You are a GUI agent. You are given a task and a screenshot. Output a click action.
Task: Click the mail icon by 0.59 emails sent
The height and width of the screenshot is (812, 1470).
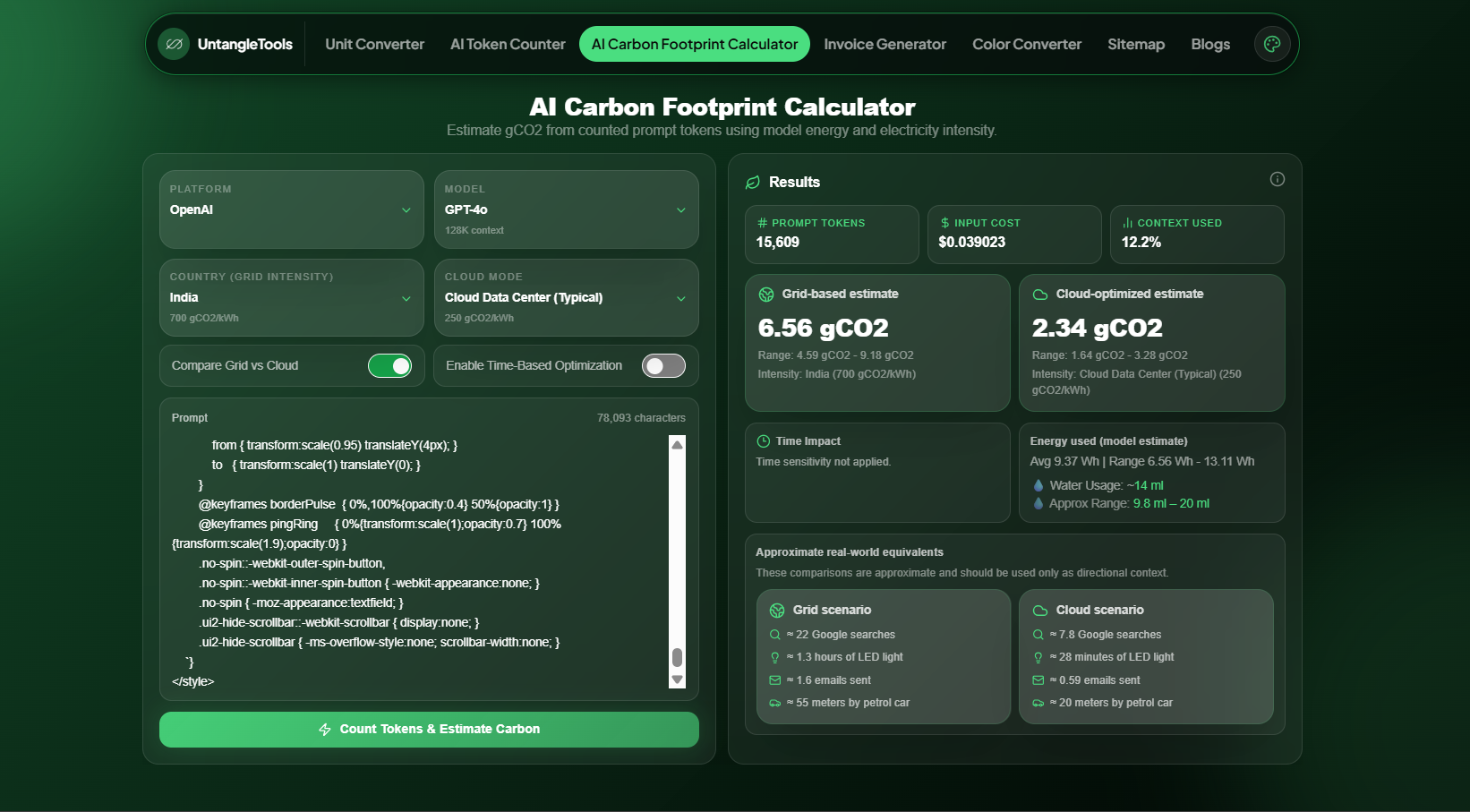[1038, 680]
